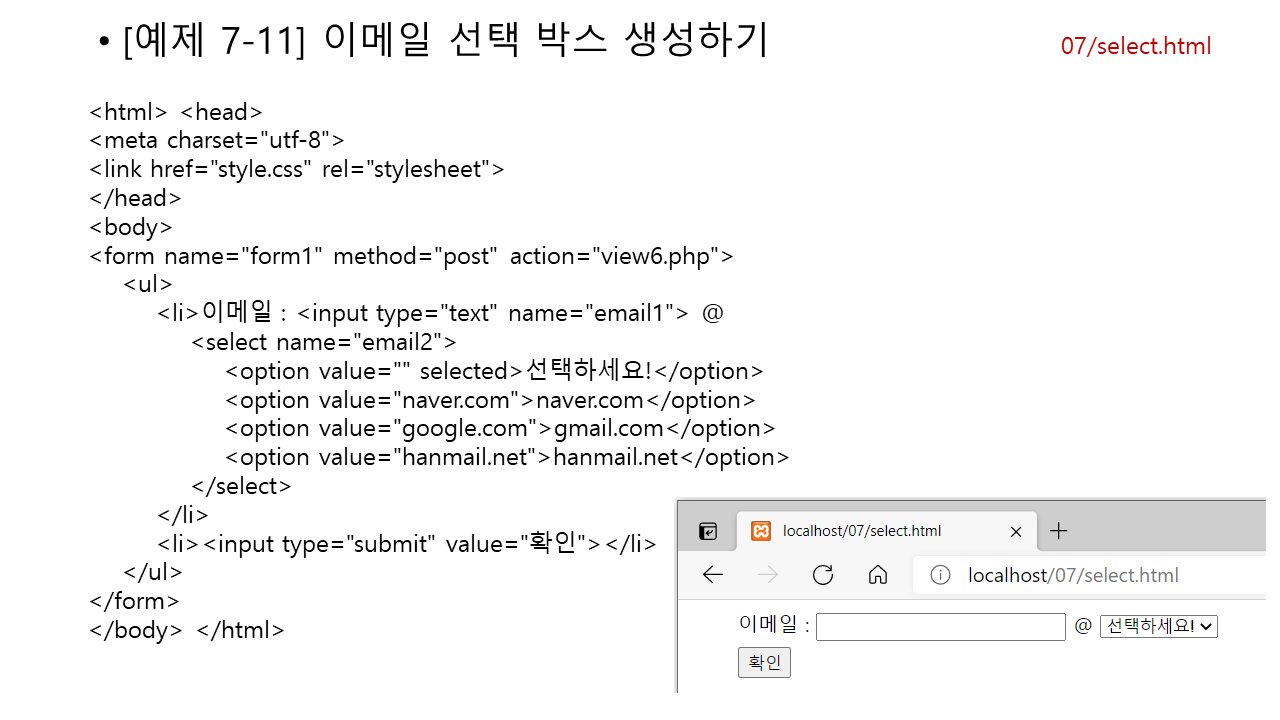Viewport: 1280px width, 720px height.
Task: Click the greyed-out forward arrow
Action: point(767,575)
